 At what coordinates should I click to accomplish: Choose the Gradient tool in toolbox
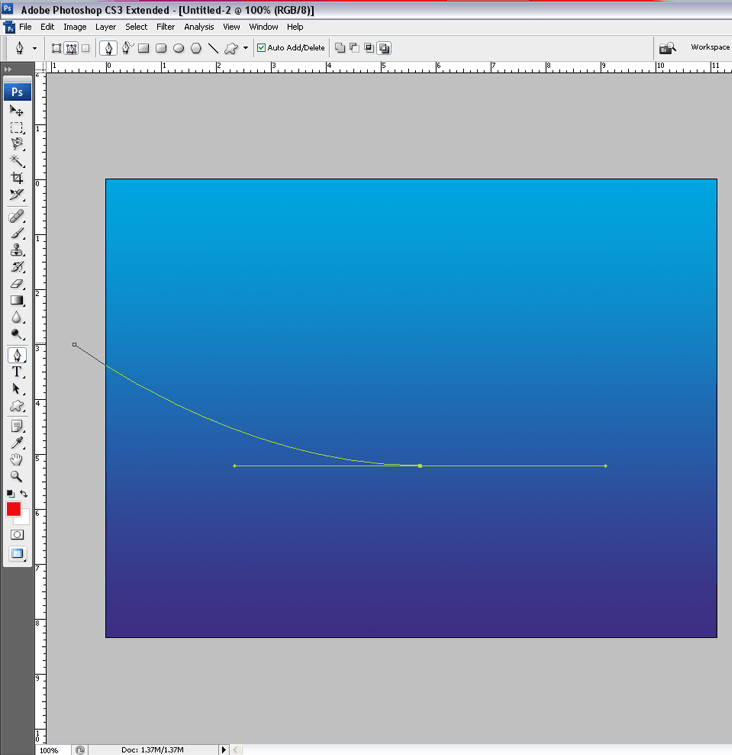(x=17, y=300)
